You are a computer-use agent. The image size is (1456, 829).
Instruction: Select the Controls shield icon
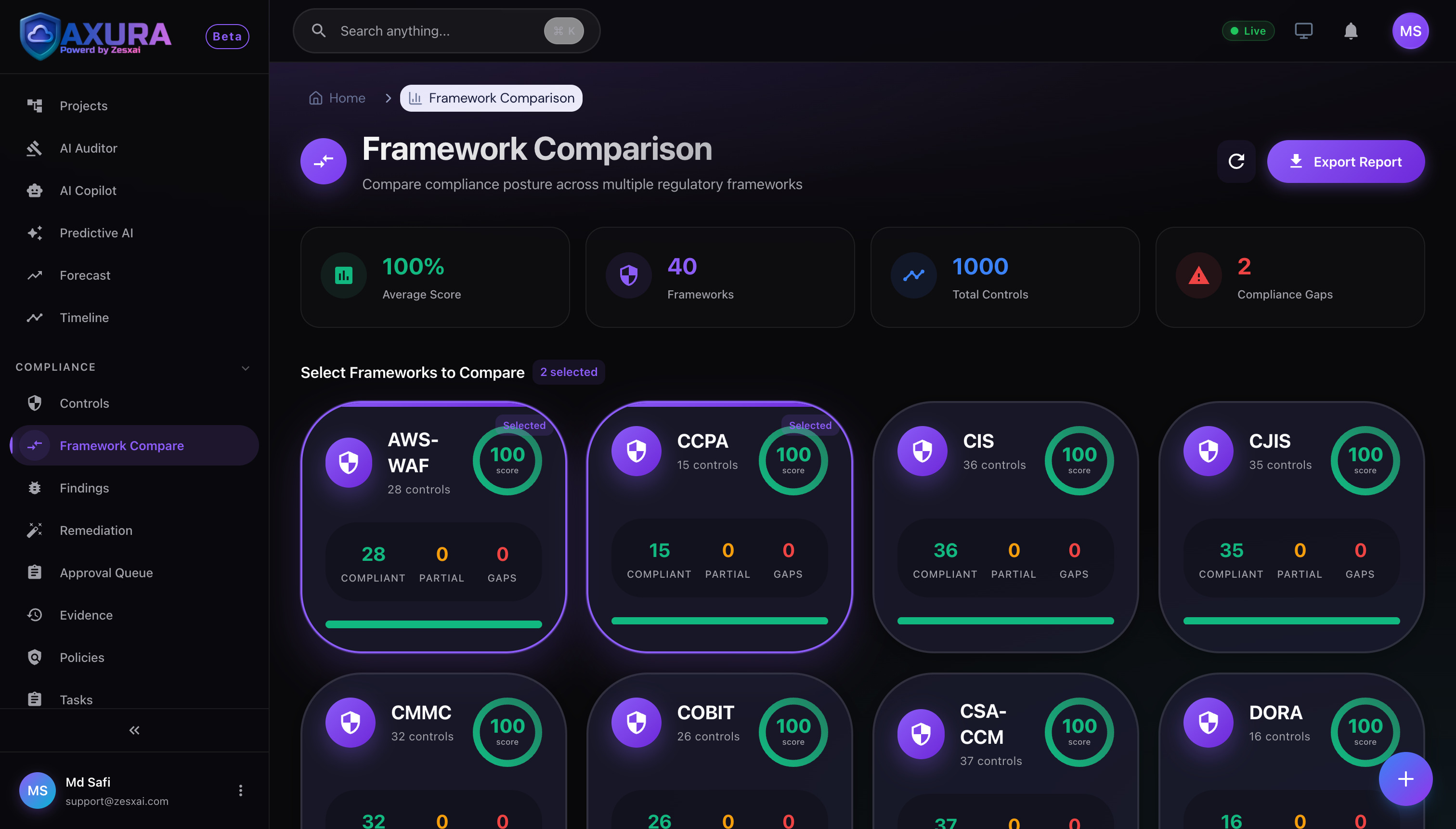tap(35, 403)
